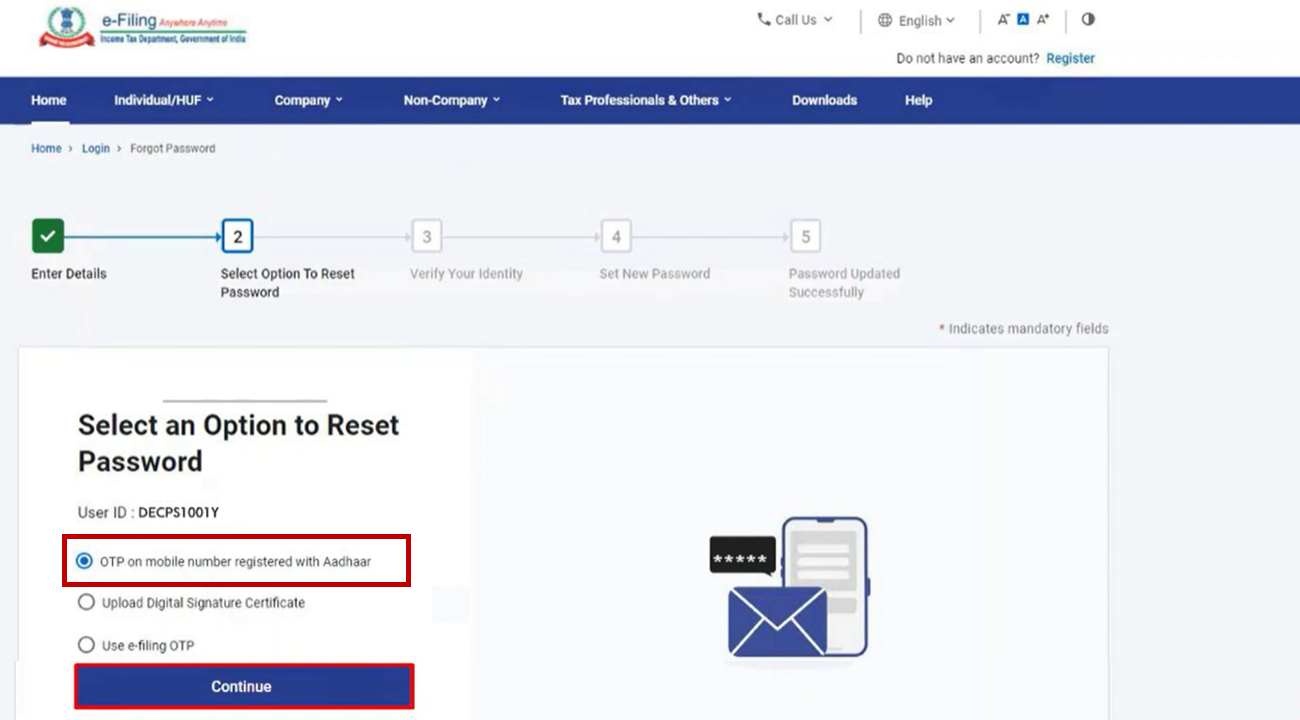The image size is (1300, 720).
Task: Toggle dark mode with the contrast icon
Action: point(1088,19)
